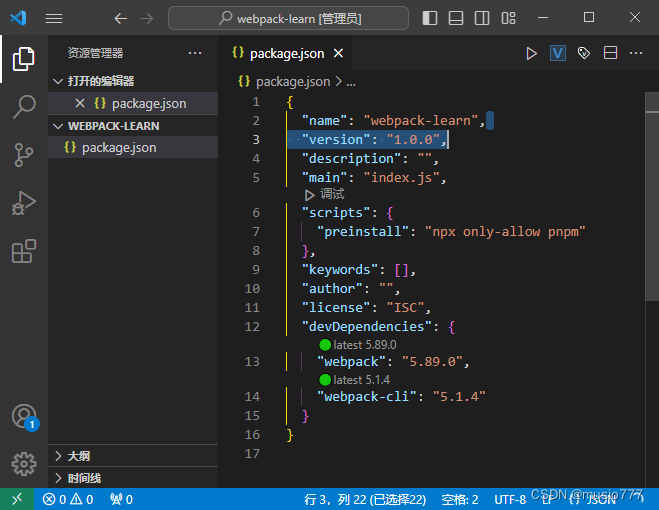Screen dimensions: 659x510
Task: Click the split editor icon
Action: [610, 53]
